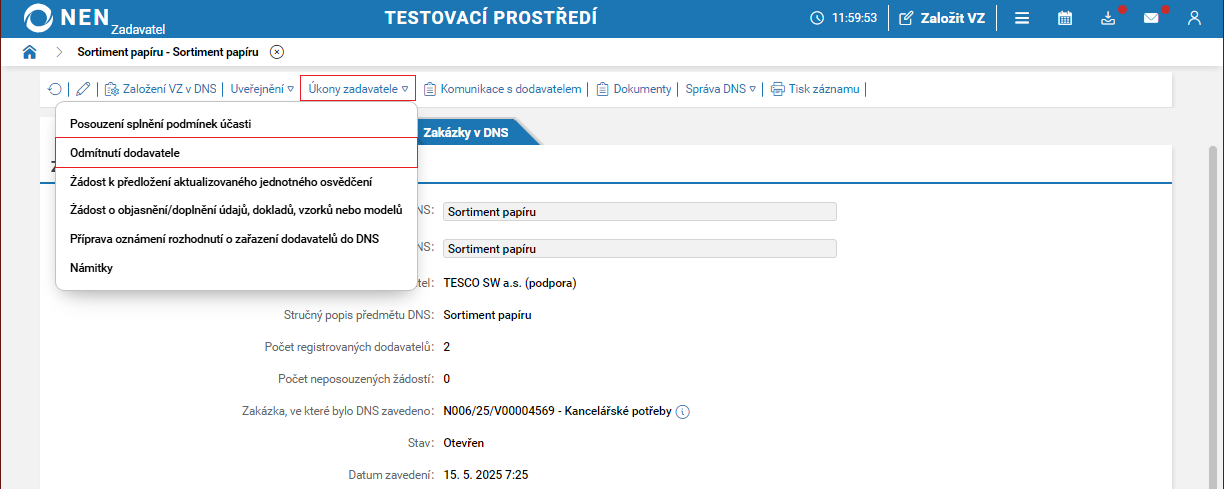Open the calendar icon in header

coord(1065,18)
